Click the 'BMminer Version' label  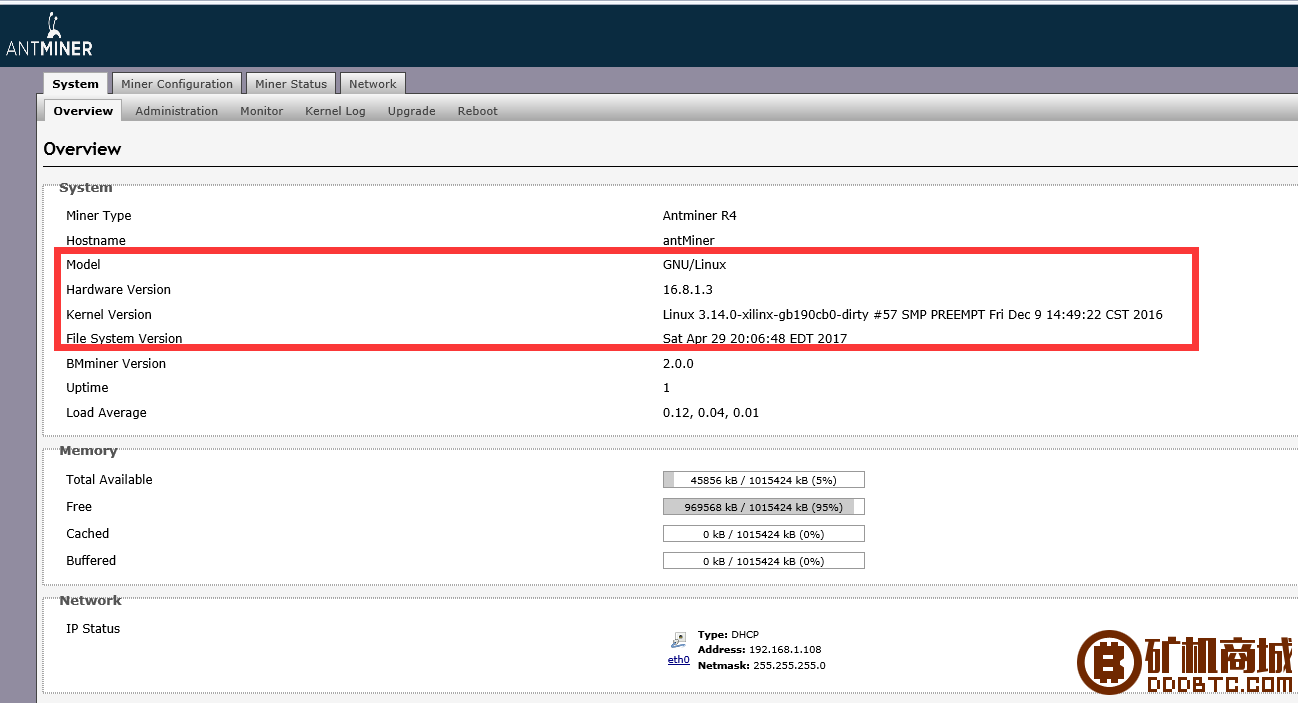pyautogui.click(x=116, y=364)
